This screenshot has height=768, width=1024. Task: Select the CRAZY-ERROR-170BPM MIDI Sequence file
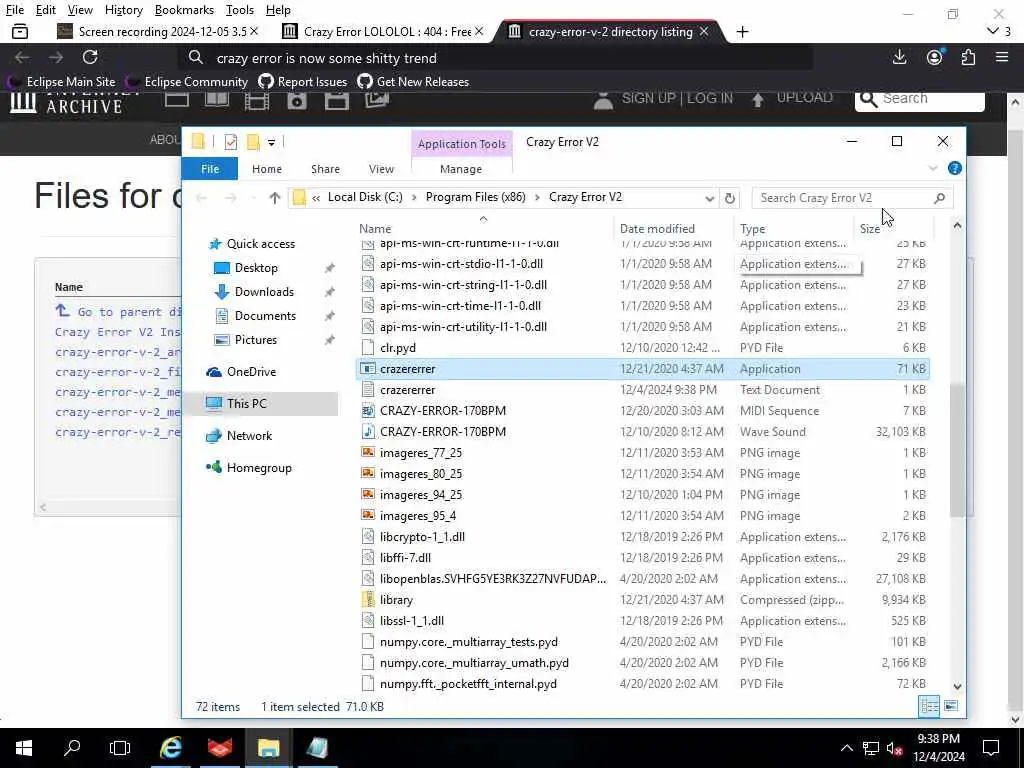pyautogui.click(x=643, y=411)
